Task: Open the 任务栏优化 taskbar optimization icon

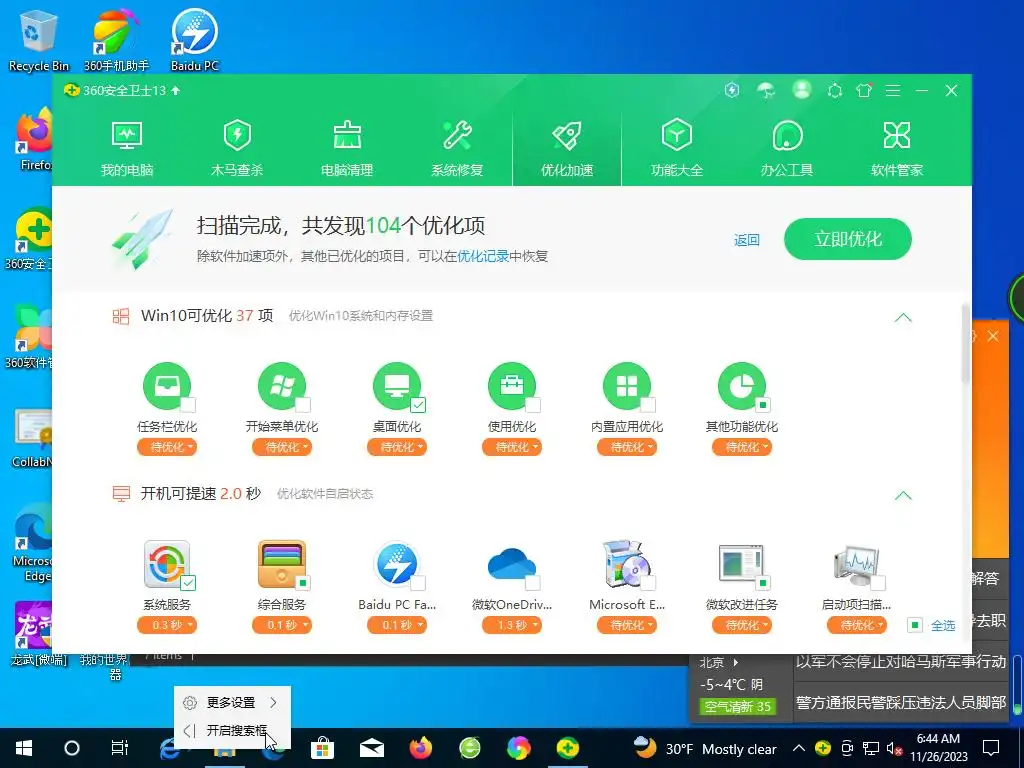Action: 167,386
